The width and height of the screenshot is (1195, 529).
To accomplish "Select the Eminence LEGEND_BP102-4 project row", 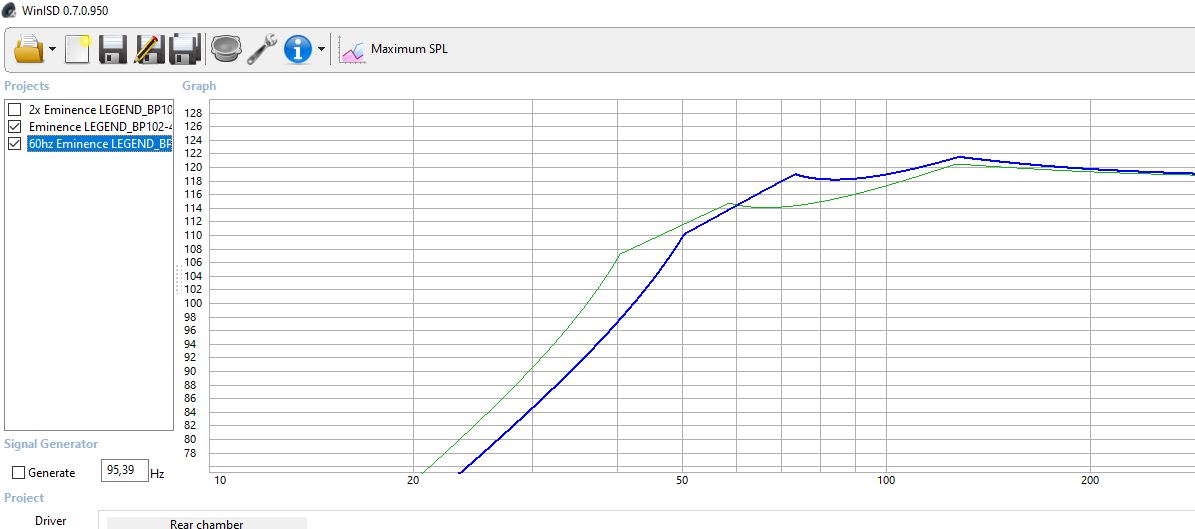I will tap(100, 127).
